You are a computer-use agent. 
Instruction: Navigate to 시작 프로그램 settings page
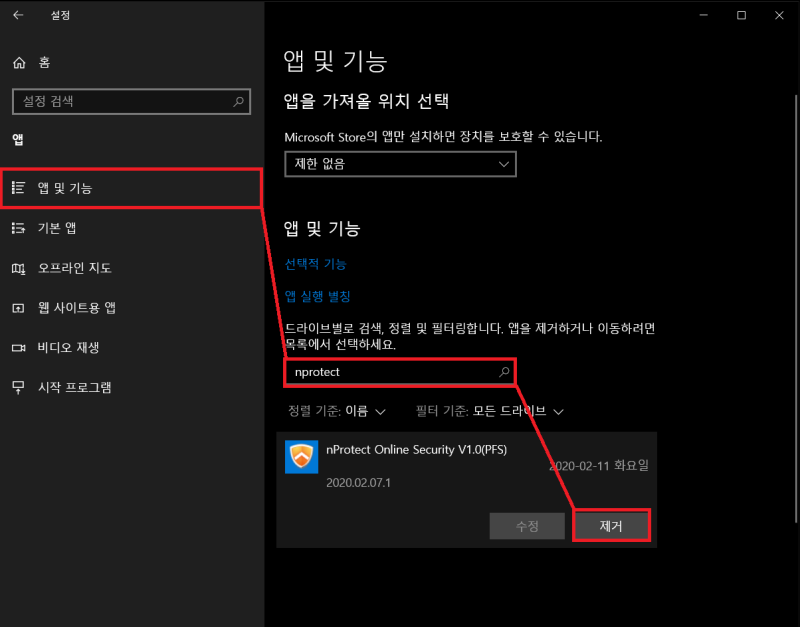75,387
